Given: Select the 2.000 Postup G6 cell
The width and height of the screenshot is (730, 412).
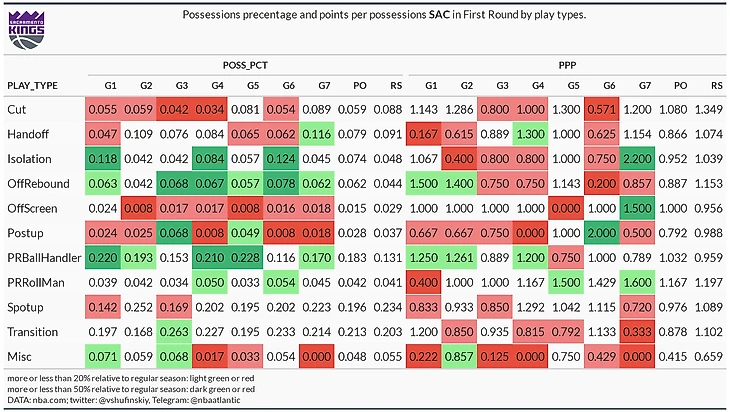Looking at the screenshot, I should [x=602, y=233].
